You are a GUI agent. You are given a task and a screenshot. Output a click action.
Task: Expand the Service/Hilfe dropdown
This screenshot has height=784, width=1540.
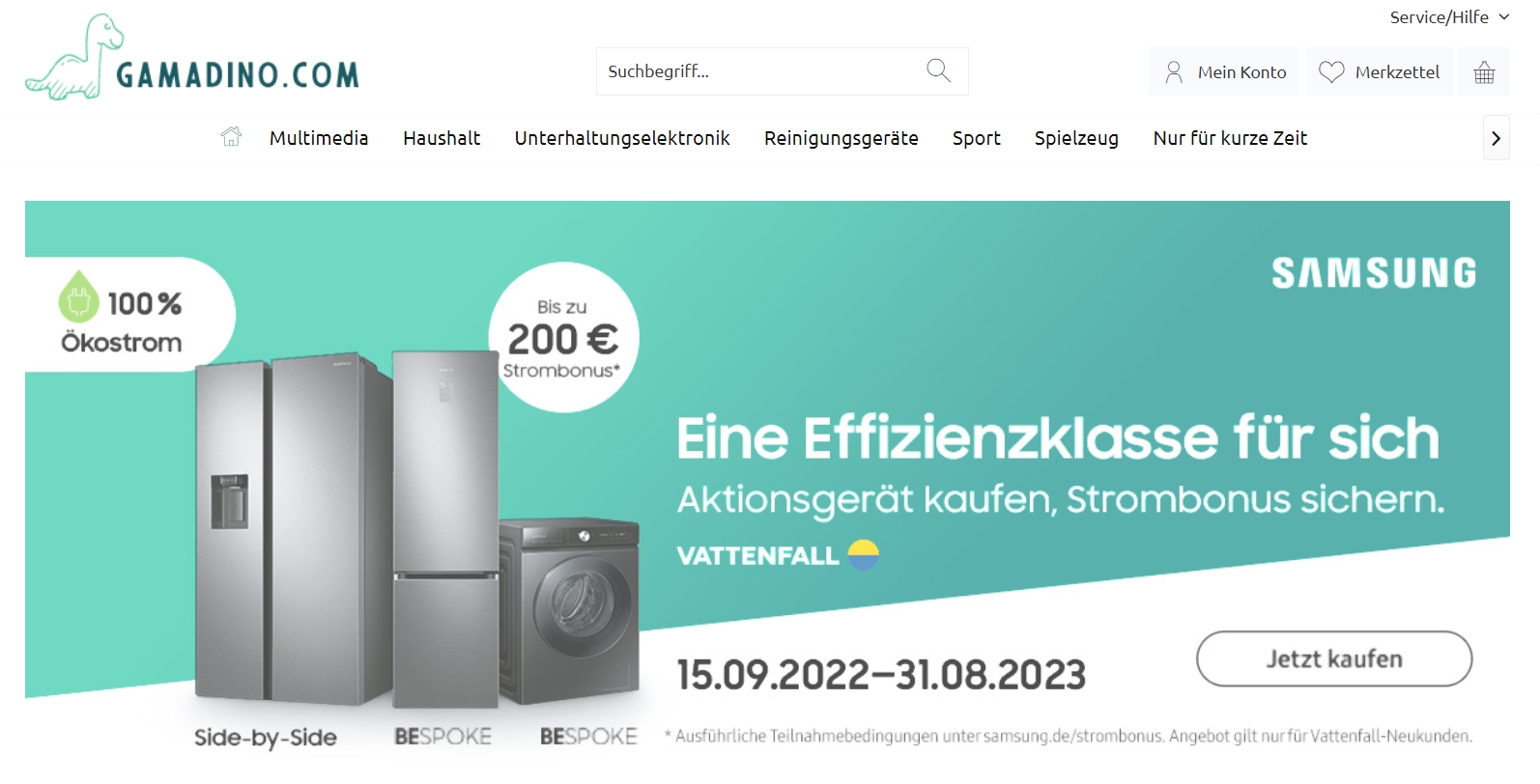tap(1449, 17)
